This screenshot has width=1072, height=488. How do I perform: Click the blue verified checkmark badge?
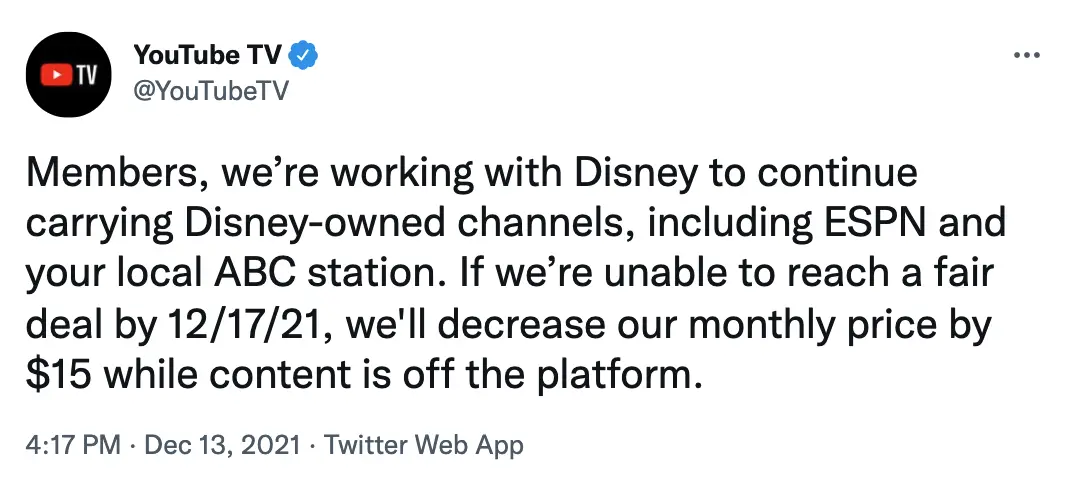coord(303,55)
